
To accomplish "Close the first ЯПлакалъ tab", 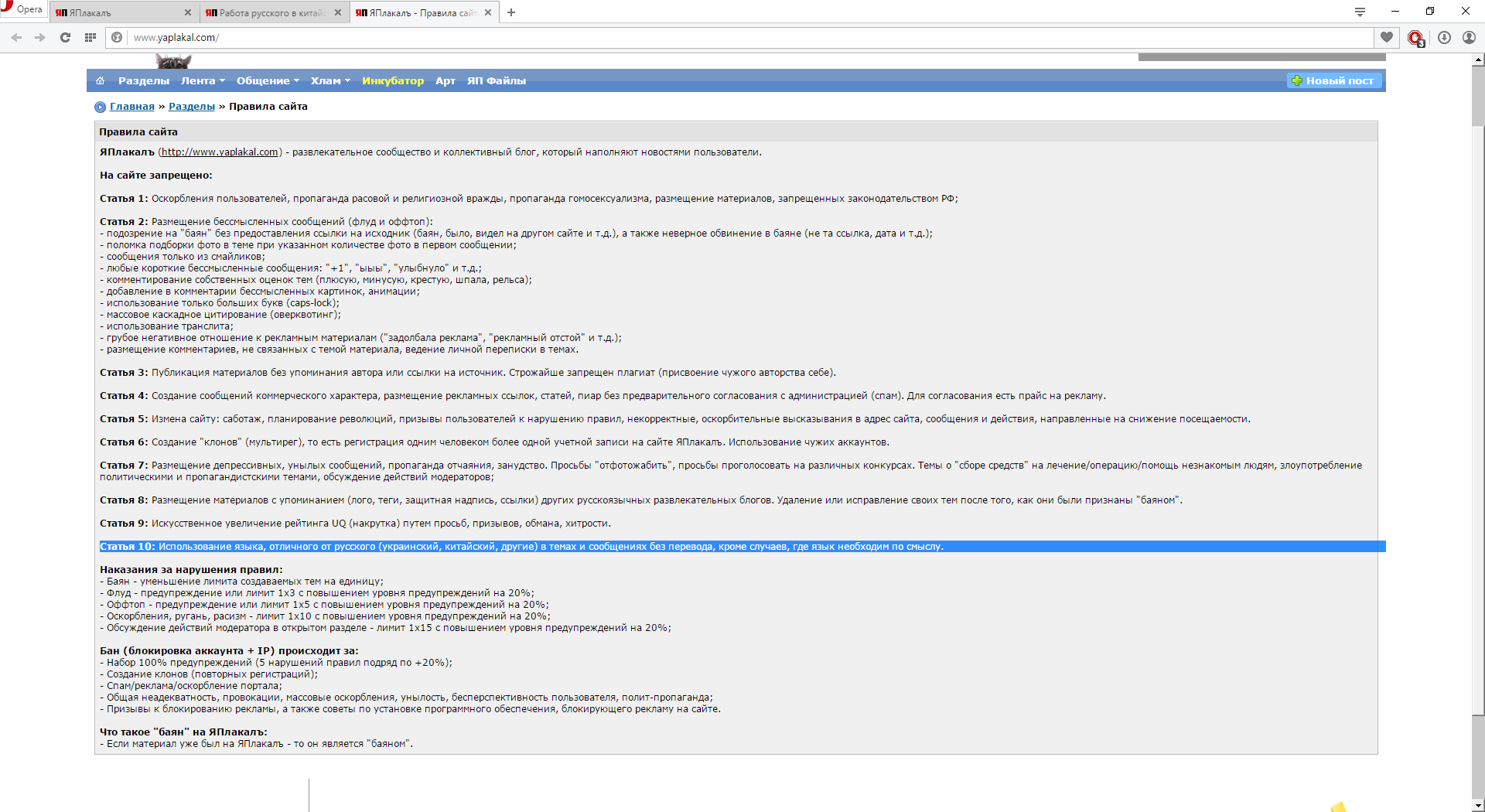I will [x=188, y=12].
